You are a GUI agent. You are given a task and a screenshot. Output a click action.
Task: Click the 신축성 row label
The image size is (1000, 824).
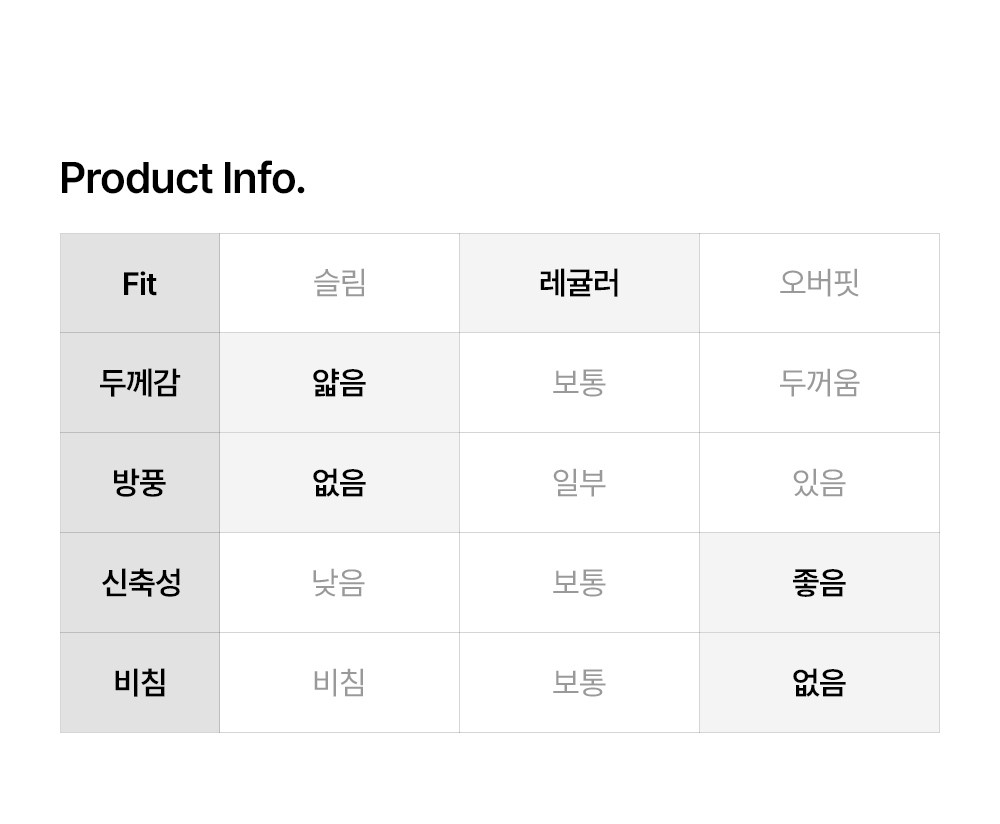click(x=140, y=583)
